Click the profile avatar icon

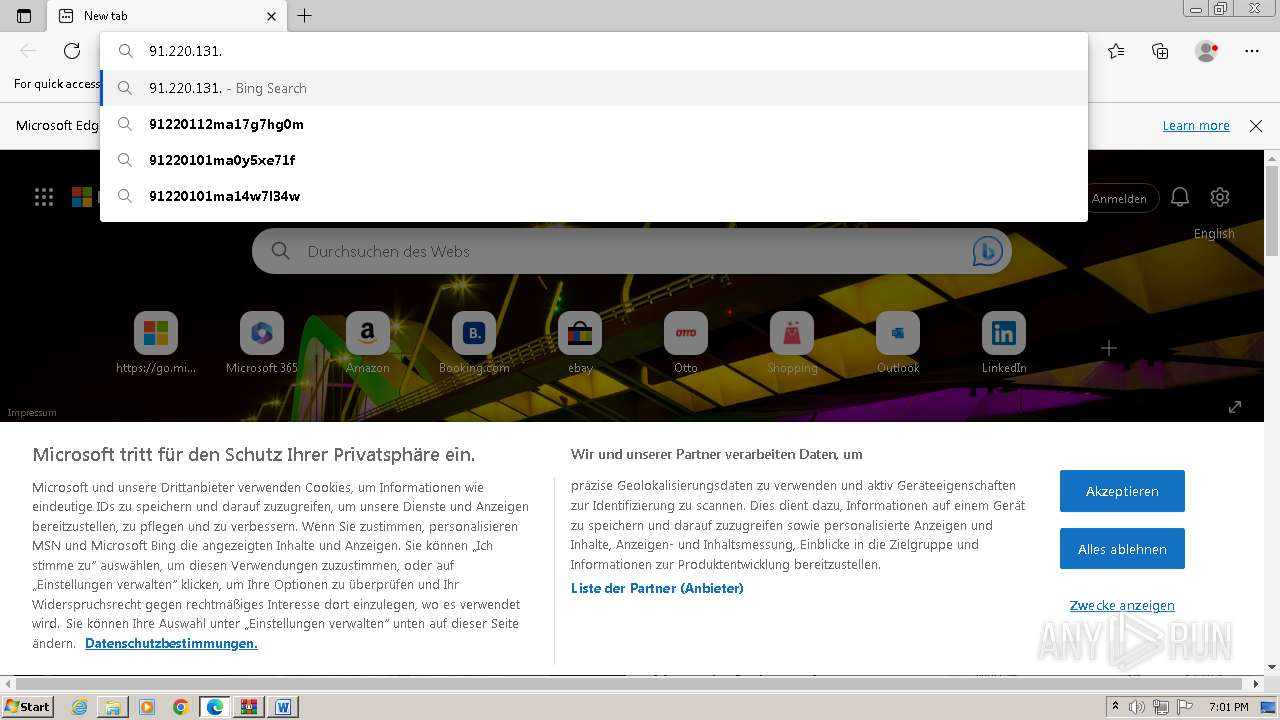coord(1206,51)
